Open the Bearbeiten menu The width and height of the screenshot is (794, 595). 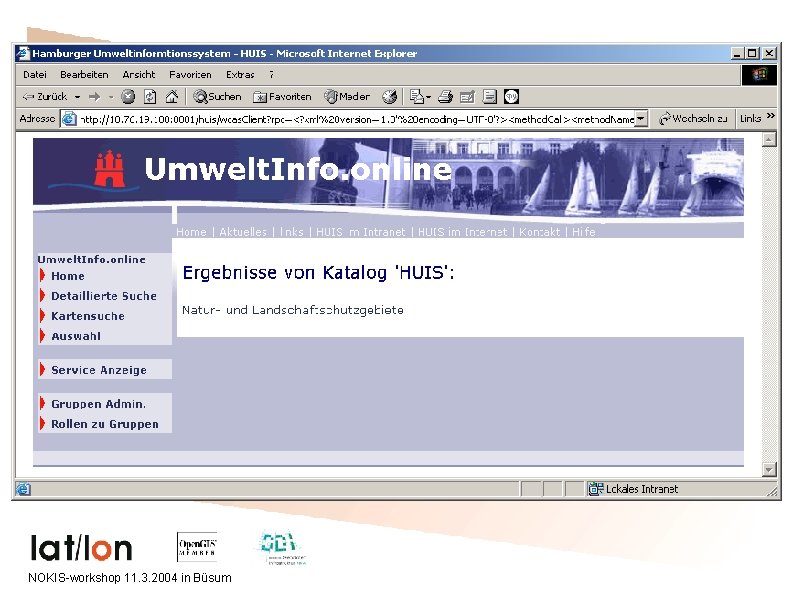[x=84, y=74]
